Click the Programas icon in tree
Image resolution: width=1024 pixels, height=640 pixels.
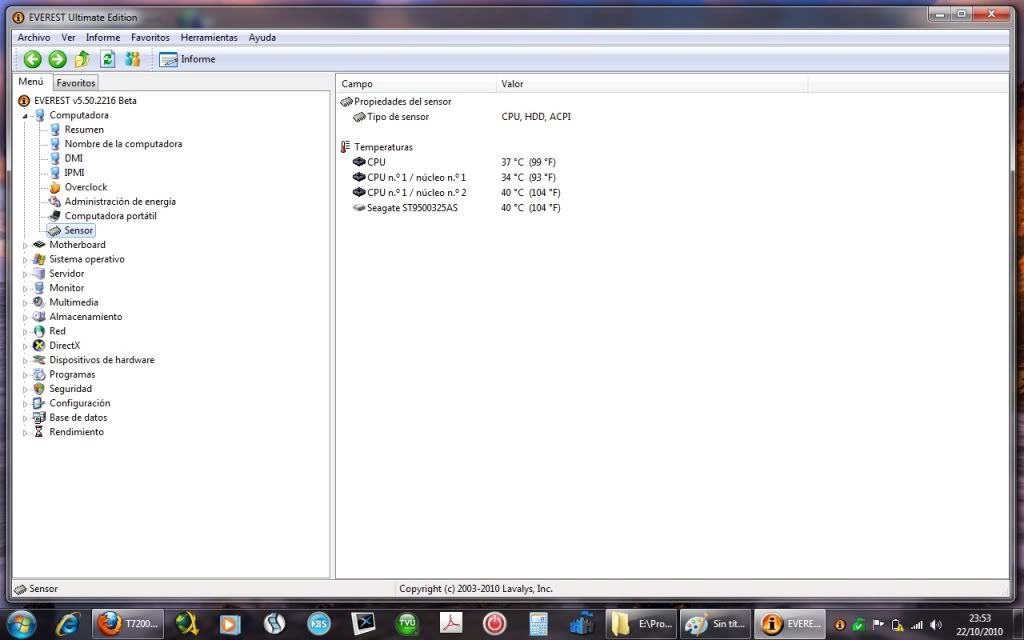pyautogui.click(x=39, y=374)
